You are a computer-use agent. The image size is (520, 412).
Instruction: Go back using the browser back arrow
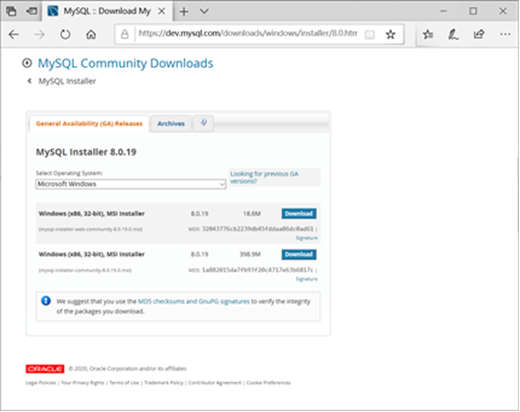tap(14, 34)
